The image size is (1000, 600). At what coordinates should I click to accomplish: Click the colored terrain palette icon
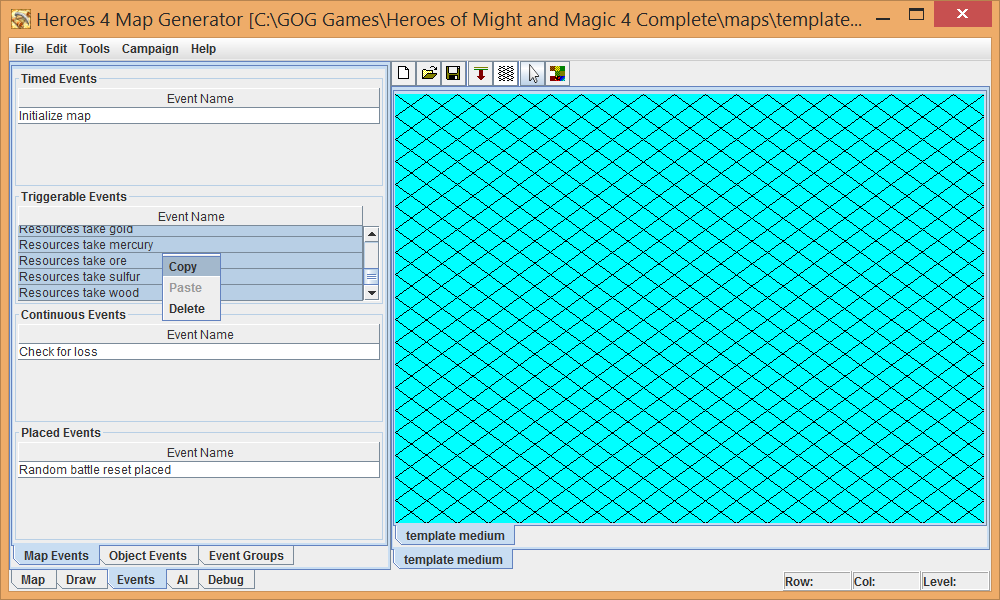tap(557, 73)
